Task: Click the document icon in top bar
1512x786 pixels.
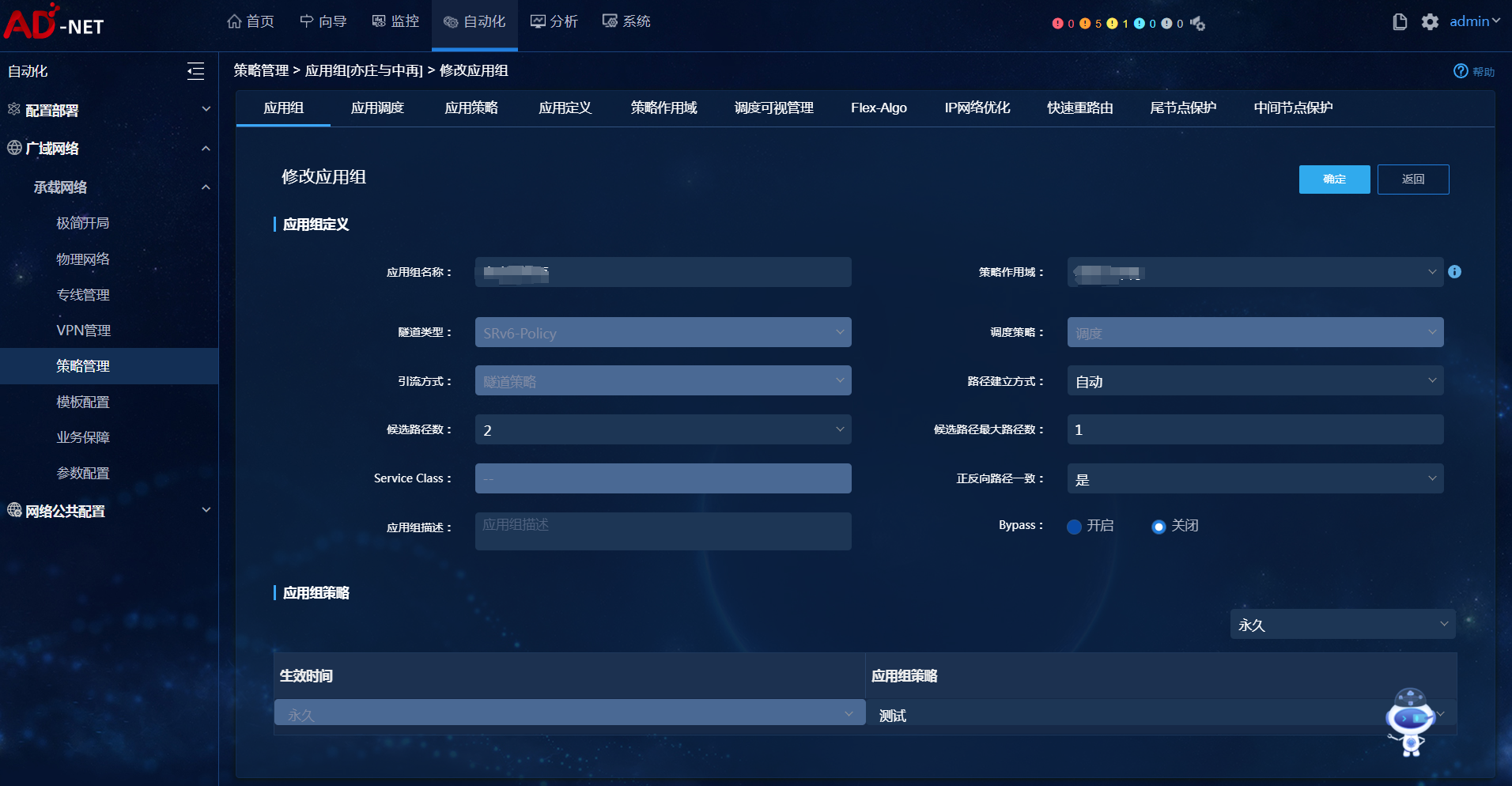Action: pos(1400,22)
